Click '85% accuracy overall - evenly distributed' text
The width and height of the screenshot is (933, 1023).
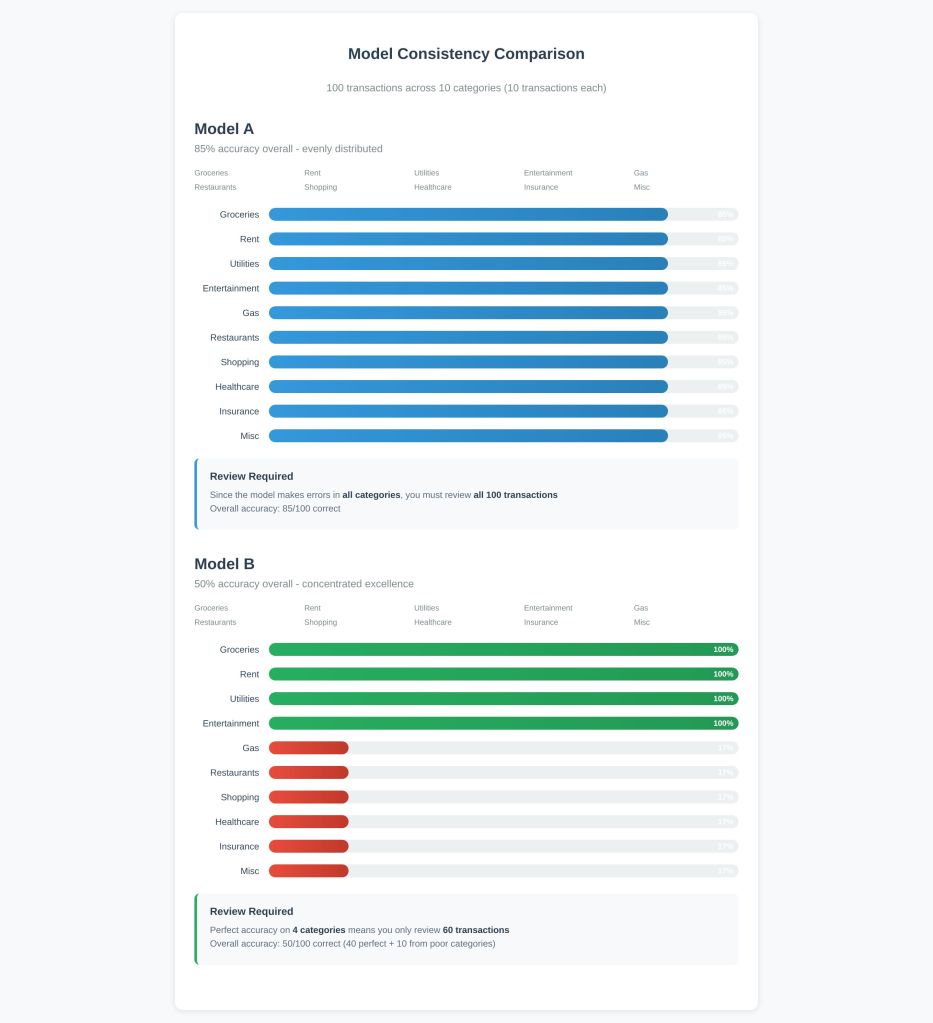coord(288,149)
